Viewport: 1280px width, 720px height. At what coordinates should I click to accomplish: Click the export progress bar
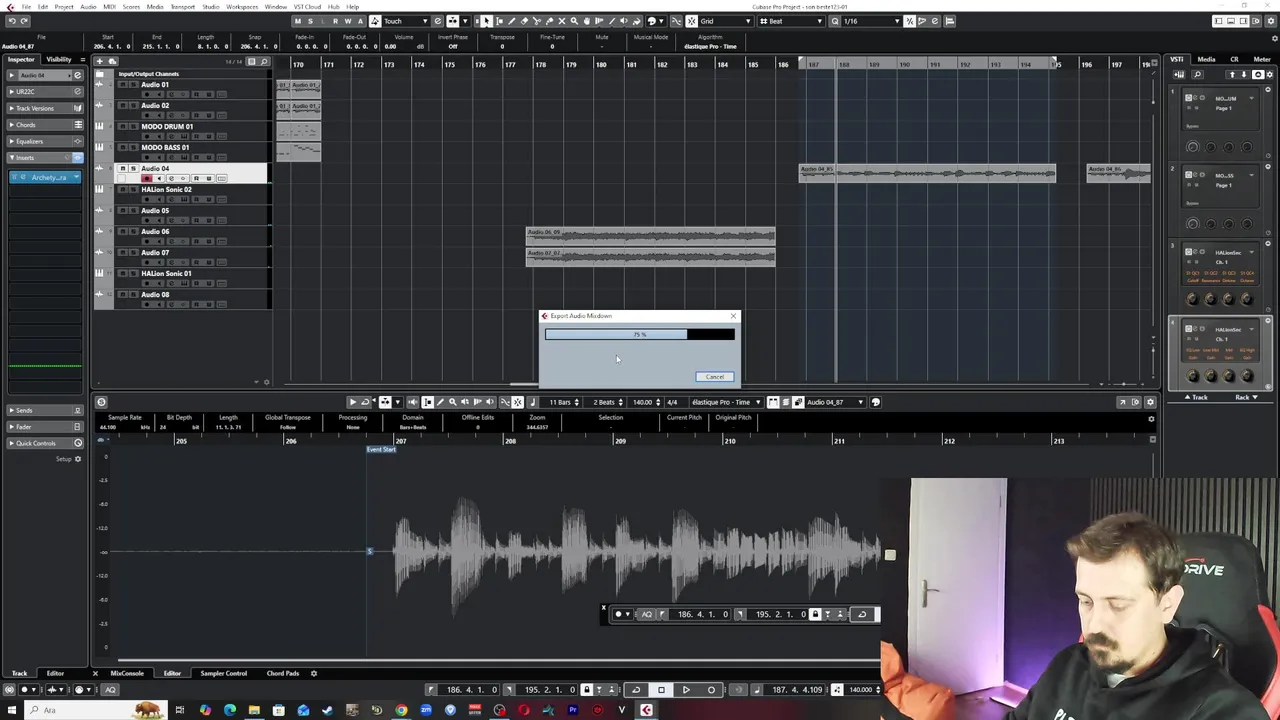(x=640, y=335)
